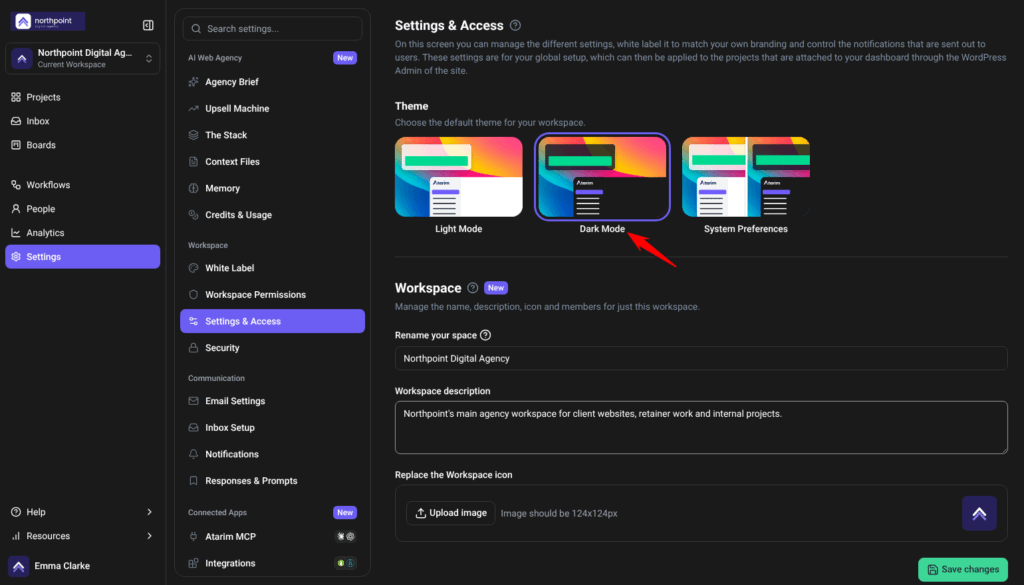Screen dimensions: 1024x585
Task: Expand the Help submenu
Action: pyautogui.click(x=82, y=512)
